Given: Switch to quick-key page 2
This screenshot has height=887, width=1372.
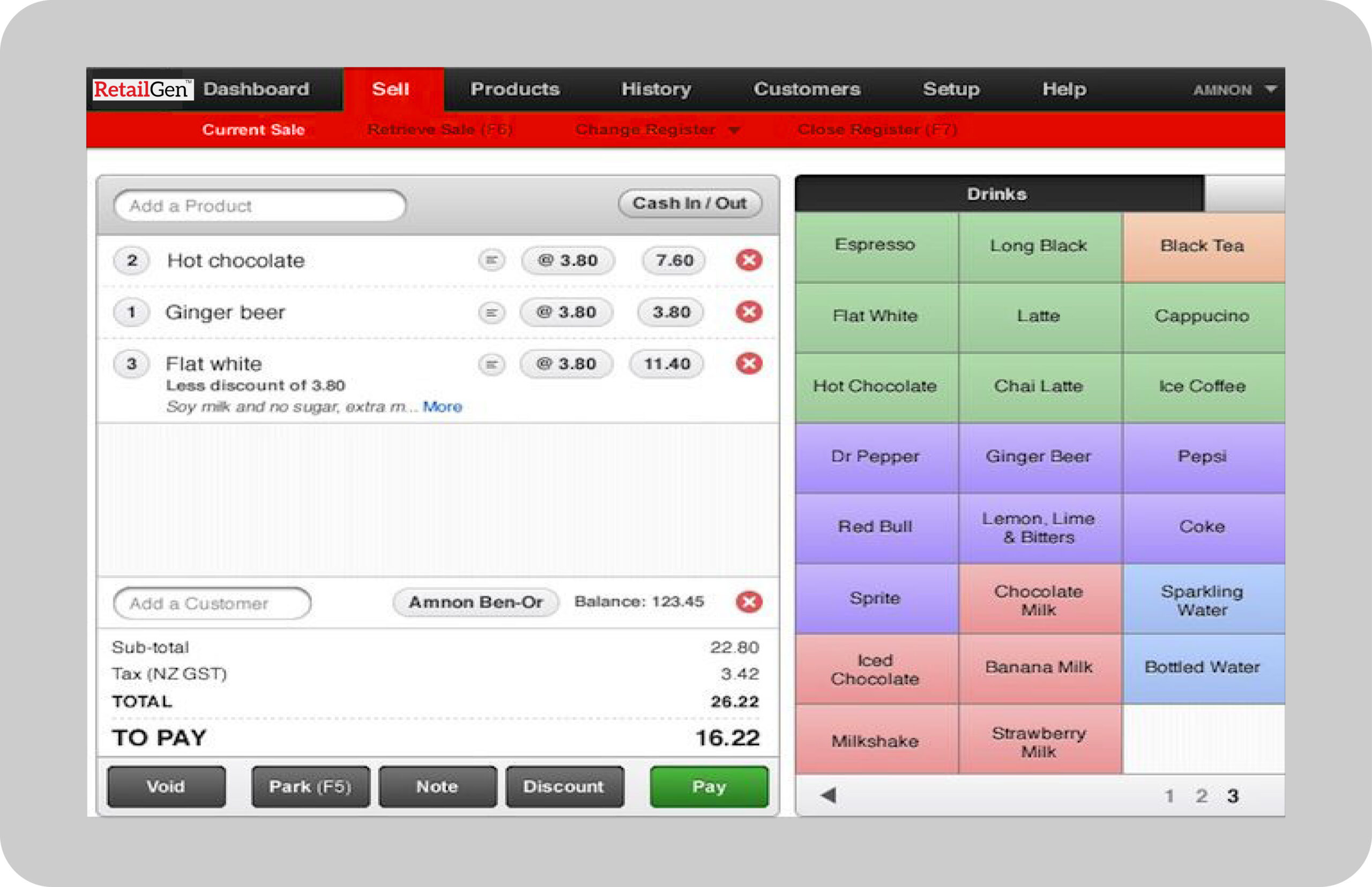Looking at the screenshot, I should pyautogui.click(x=1201, y=796).
